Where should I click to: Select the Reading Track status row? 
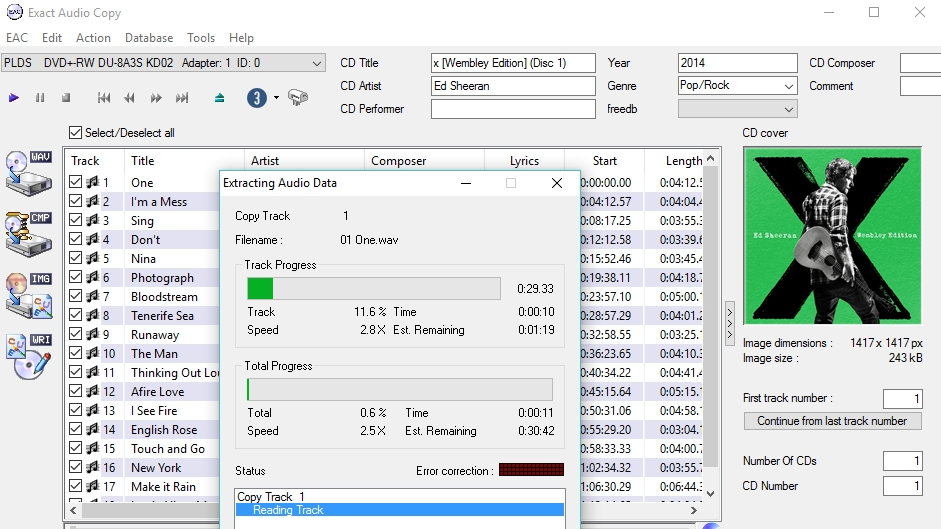(400, 510)
